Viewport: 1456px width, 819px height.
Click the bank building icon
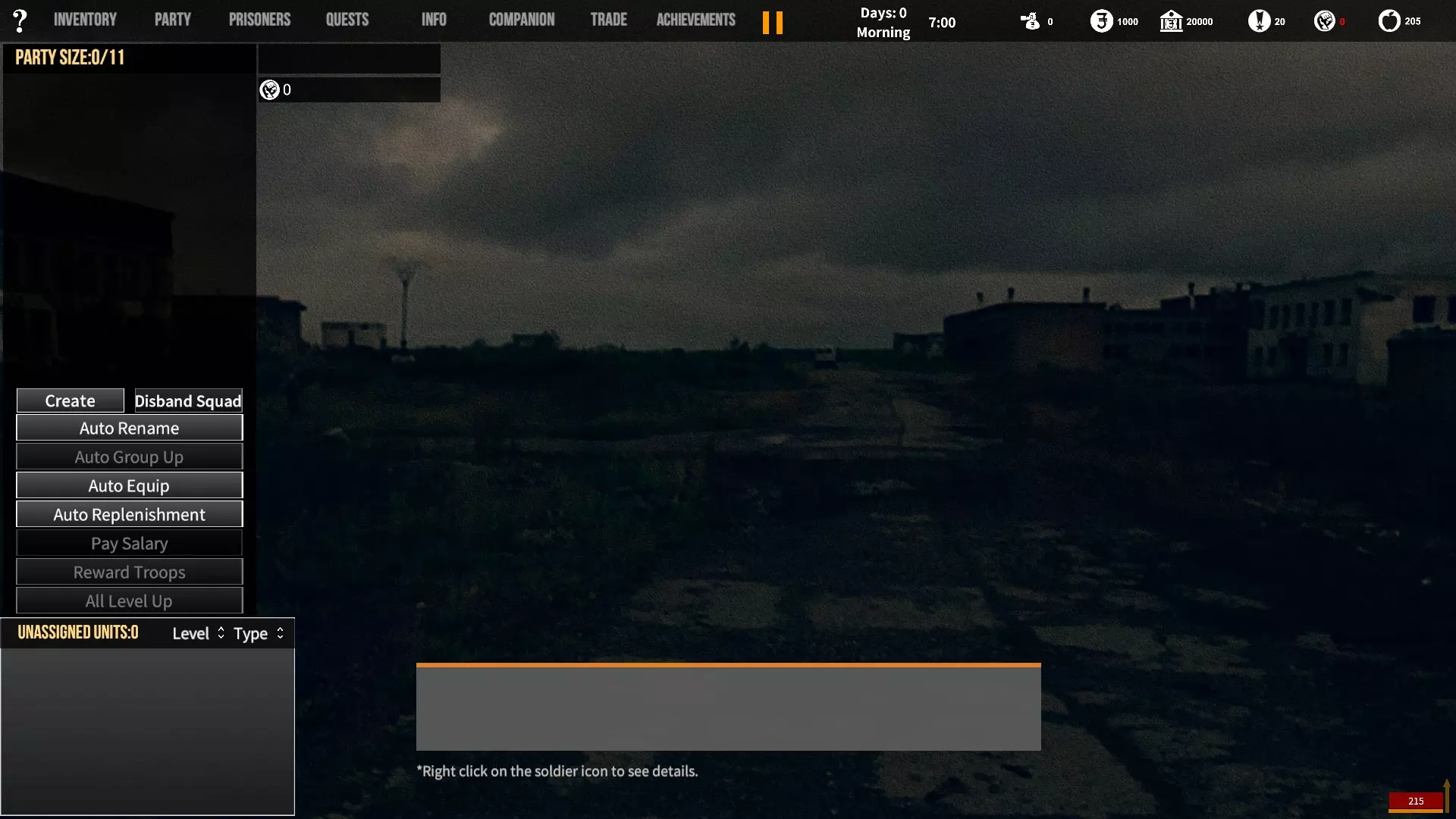tap(1171, 21)
